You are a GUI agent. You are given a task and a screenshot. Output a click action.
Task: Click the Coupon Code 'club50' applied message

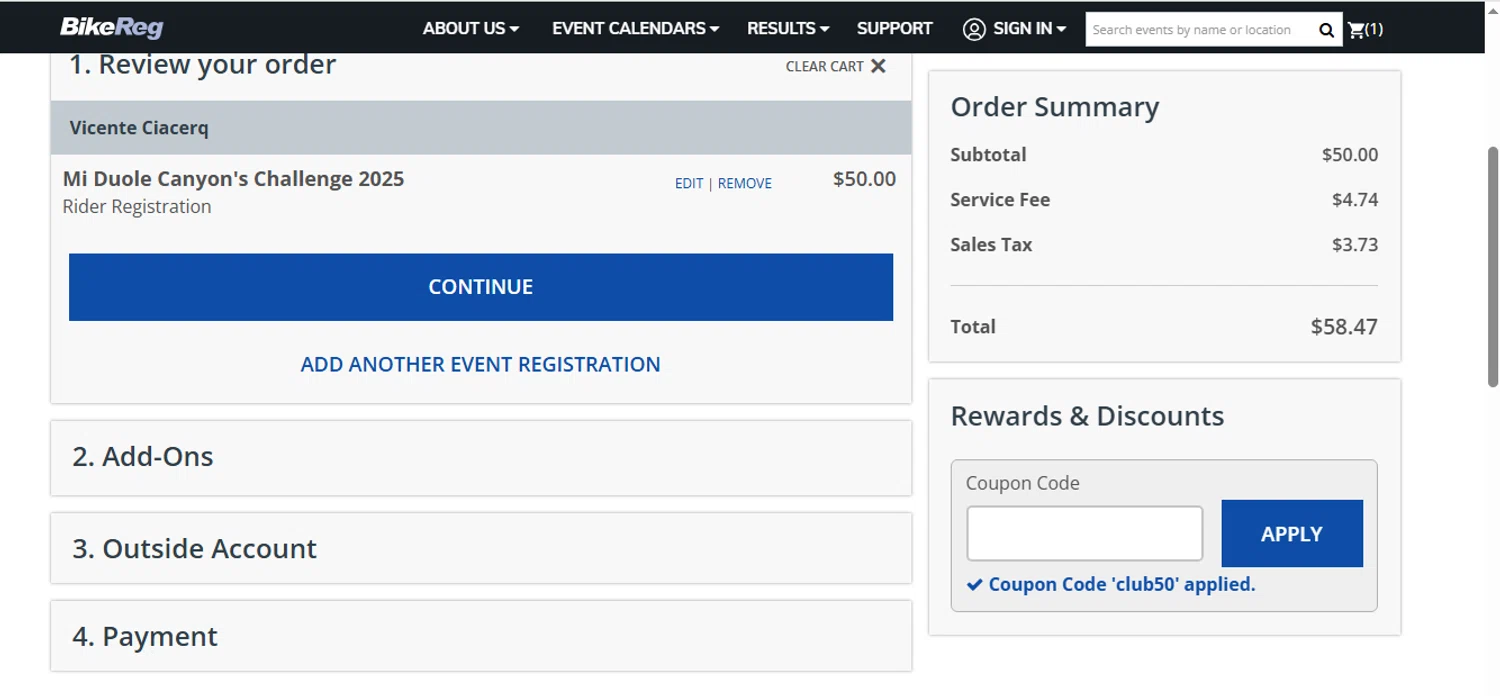(x=1122, y=584)
